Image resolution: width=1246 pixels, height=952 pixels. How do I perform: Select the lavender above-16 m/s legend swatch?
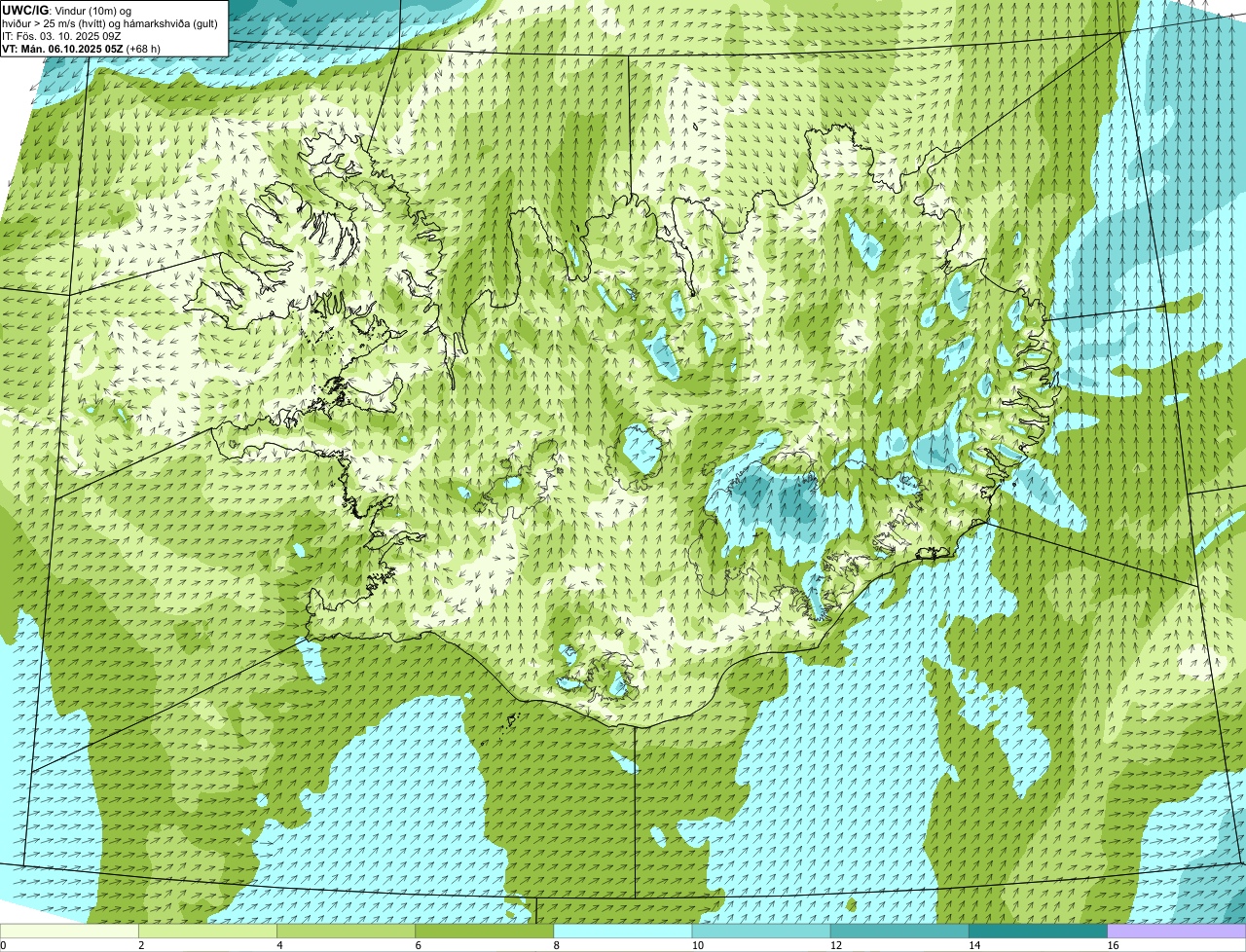[1177, 932]
